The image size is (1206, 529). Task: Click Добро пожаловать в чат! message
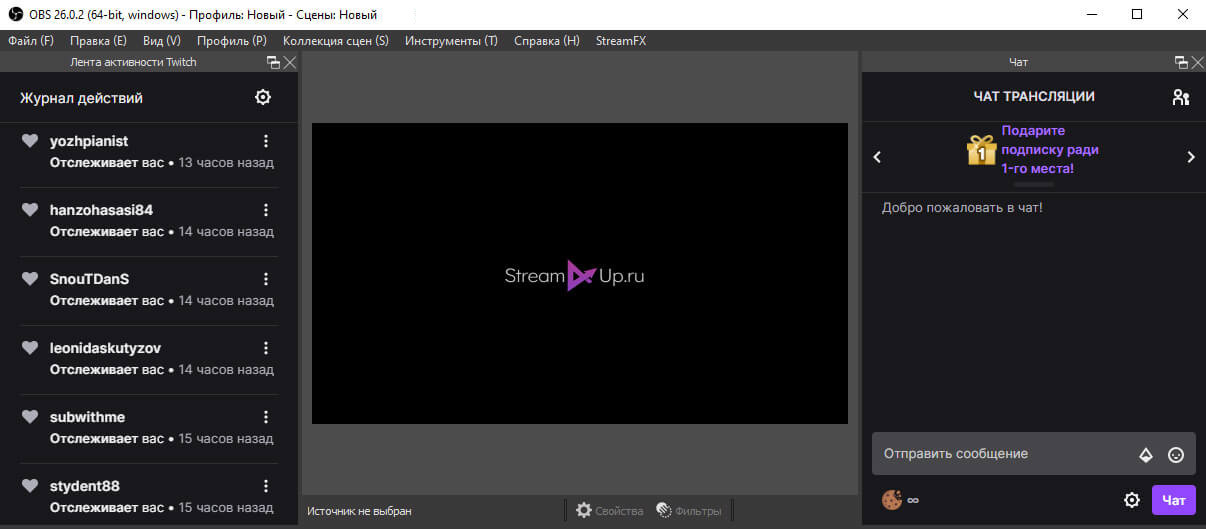[x=962, y=208]
